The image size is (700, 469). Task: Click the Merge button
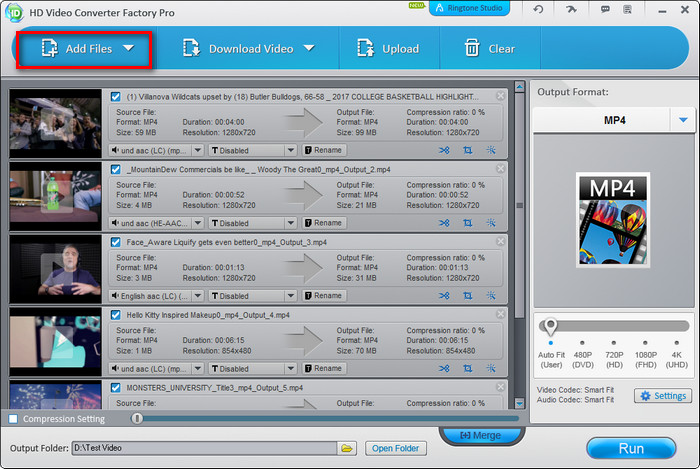(481, 435)
